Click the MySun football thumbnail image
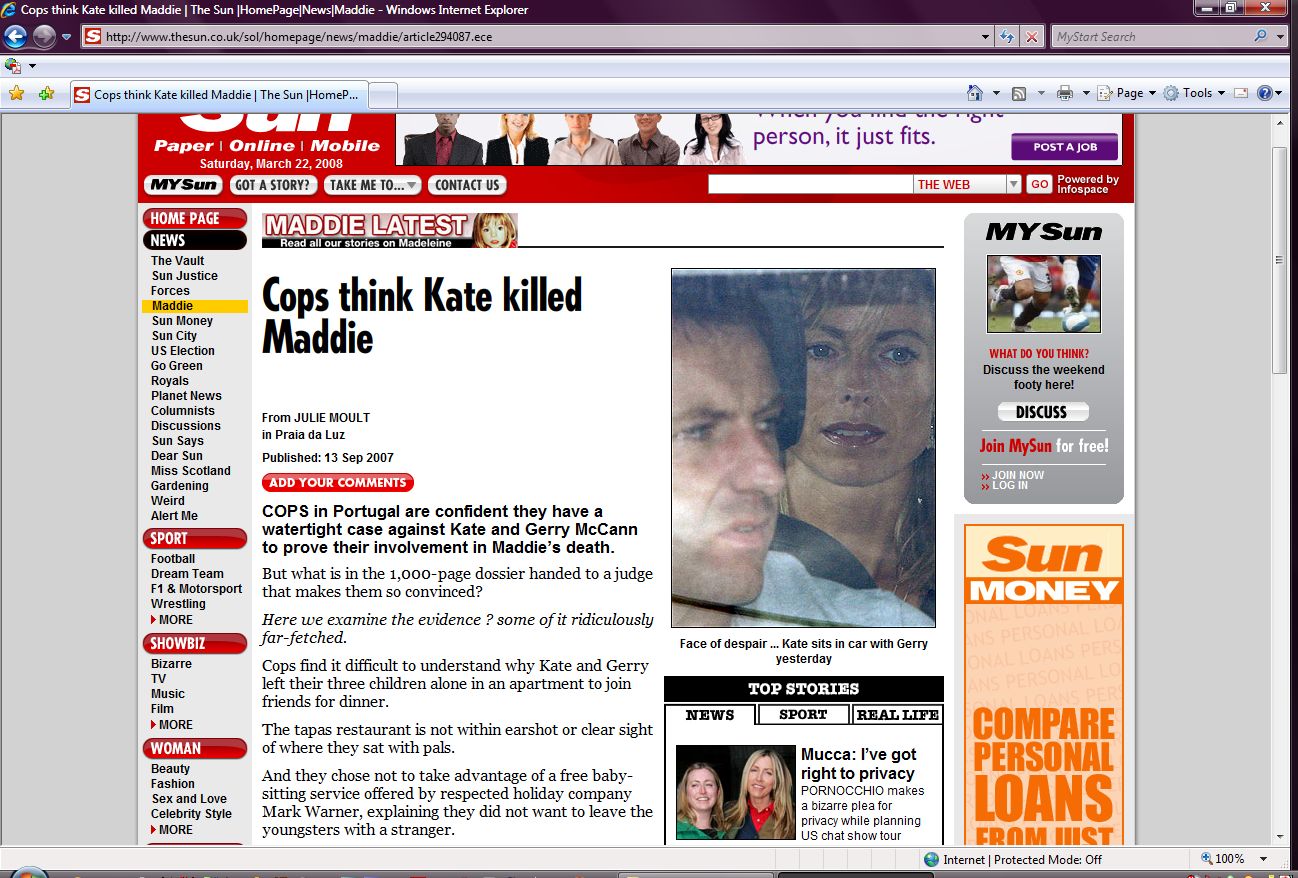 click(x=1043, y=294)
